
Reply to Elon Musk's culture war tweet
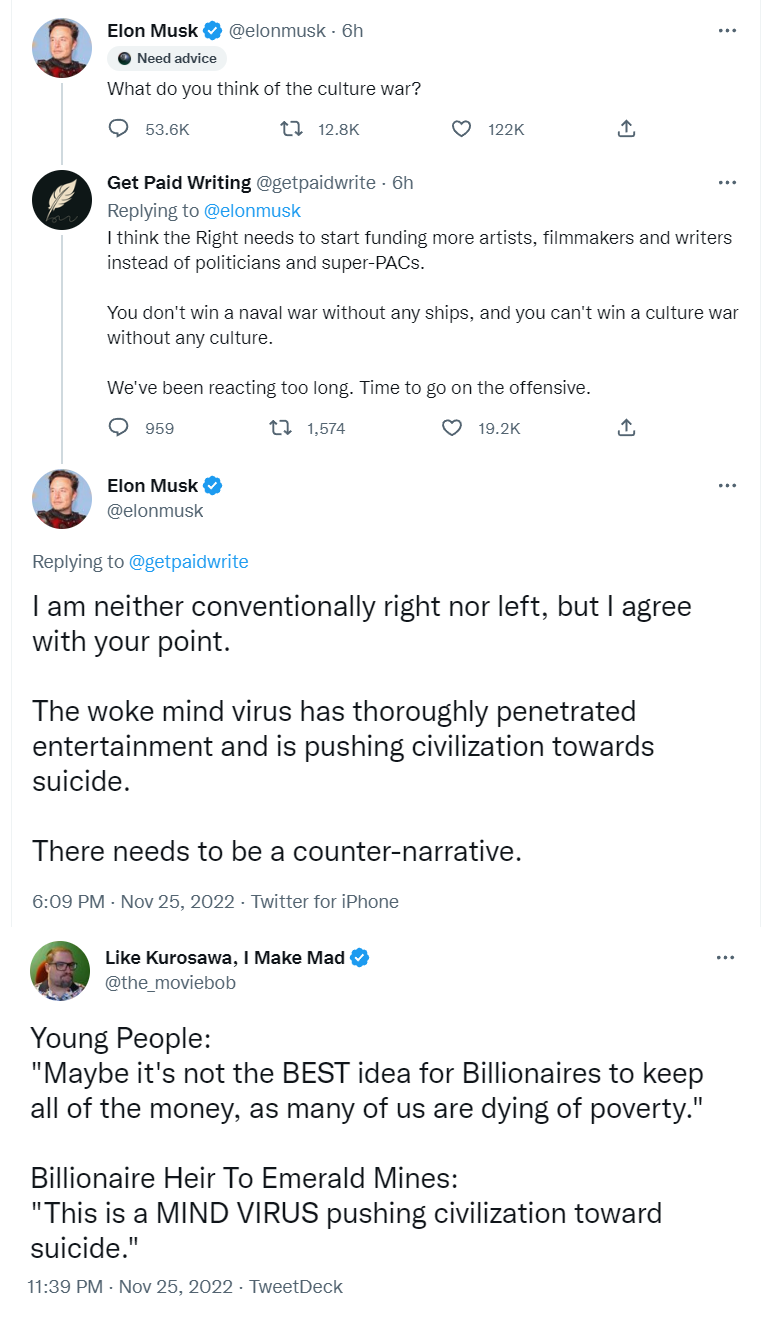tap(119, 129)
